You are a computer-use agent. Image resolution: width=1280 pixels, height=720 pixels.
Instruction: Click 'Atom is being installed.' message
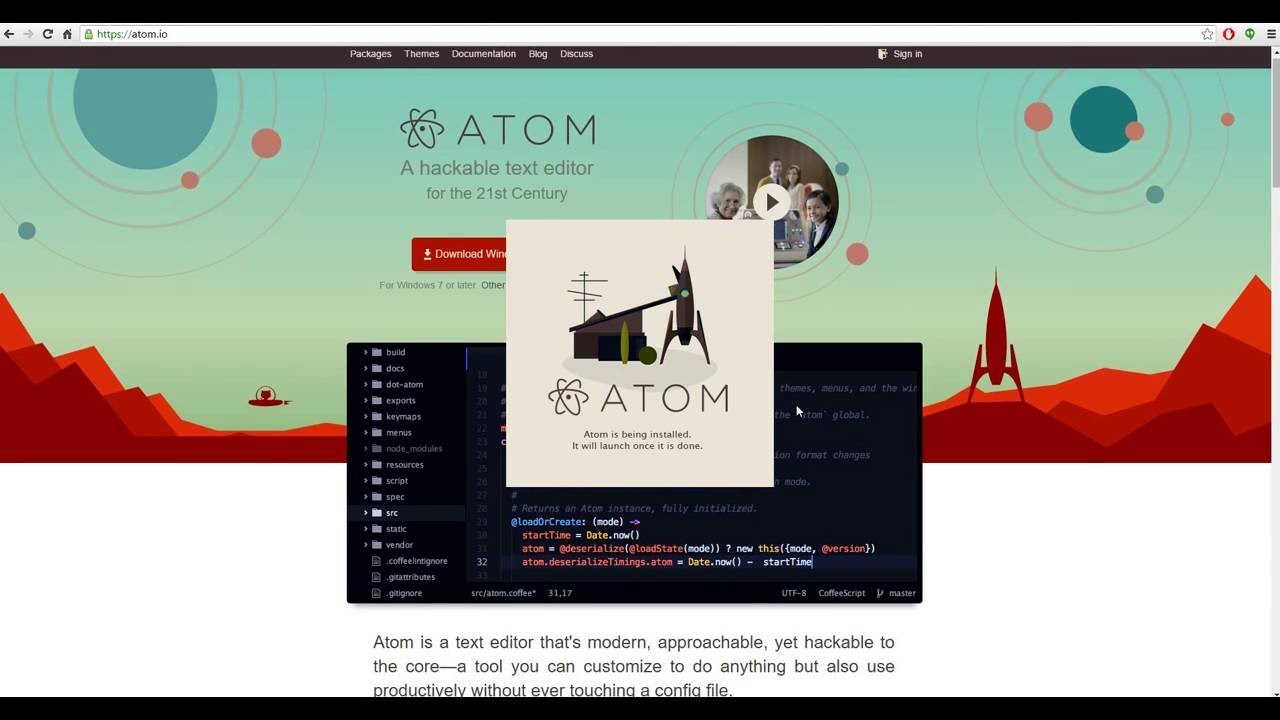tap(637, 435)
